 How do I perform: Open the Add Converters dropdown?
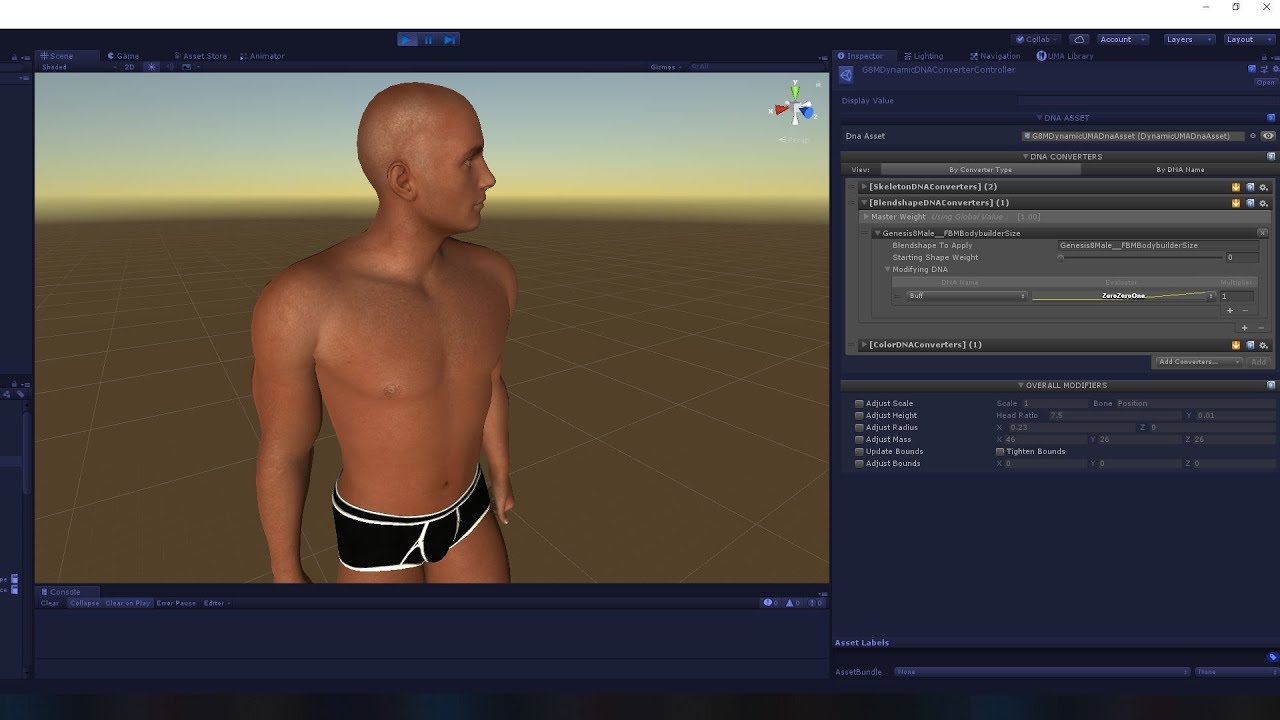(1199, 362)
